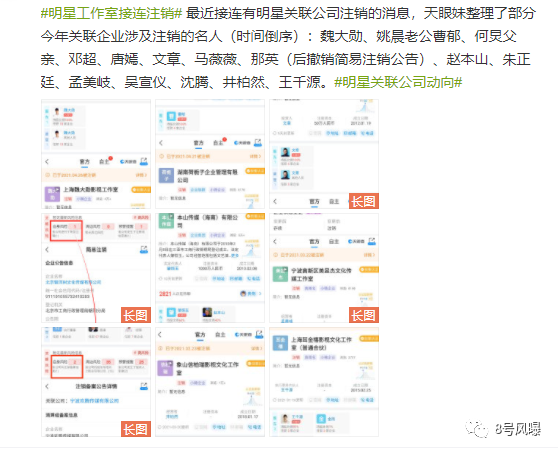Image resolution: width=558 pixels, height=454 pixels.
Task: Open top-row long image with 文章 profile cards
Action: pos(324,154)
